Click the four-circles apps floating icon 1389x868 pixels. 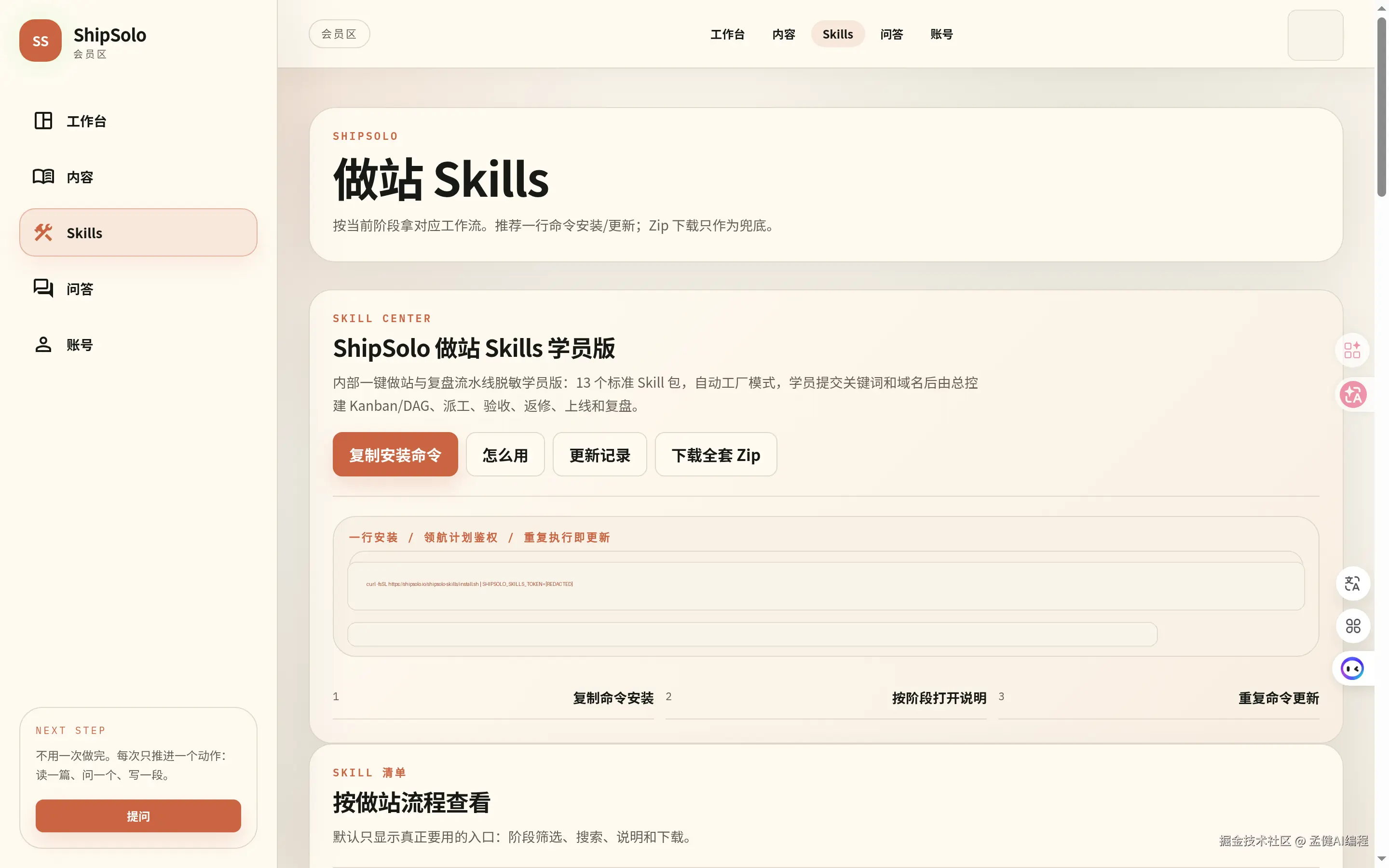click(1353, 626)
